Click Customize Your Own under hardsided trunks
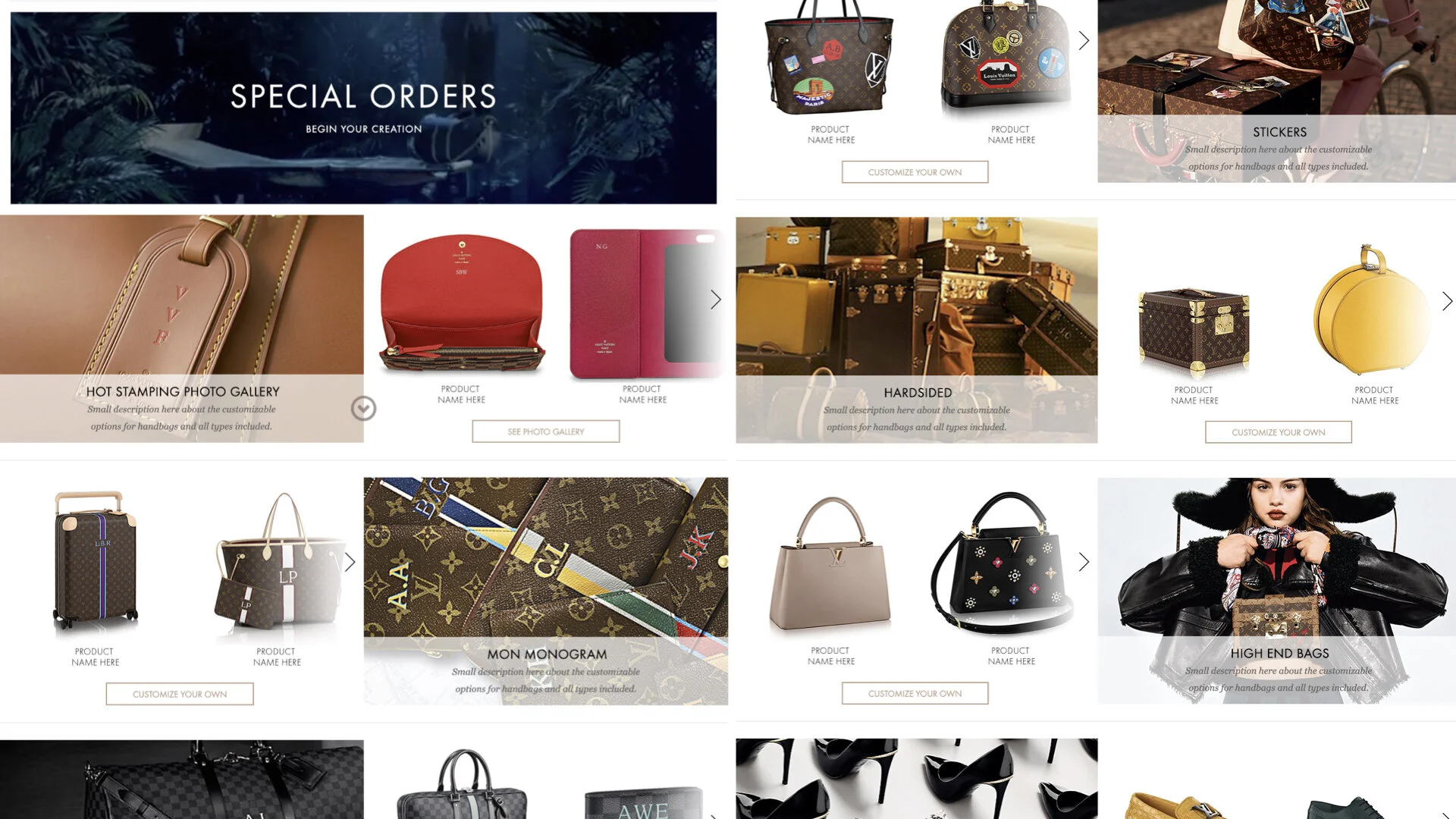 (x=1278, y=432)
